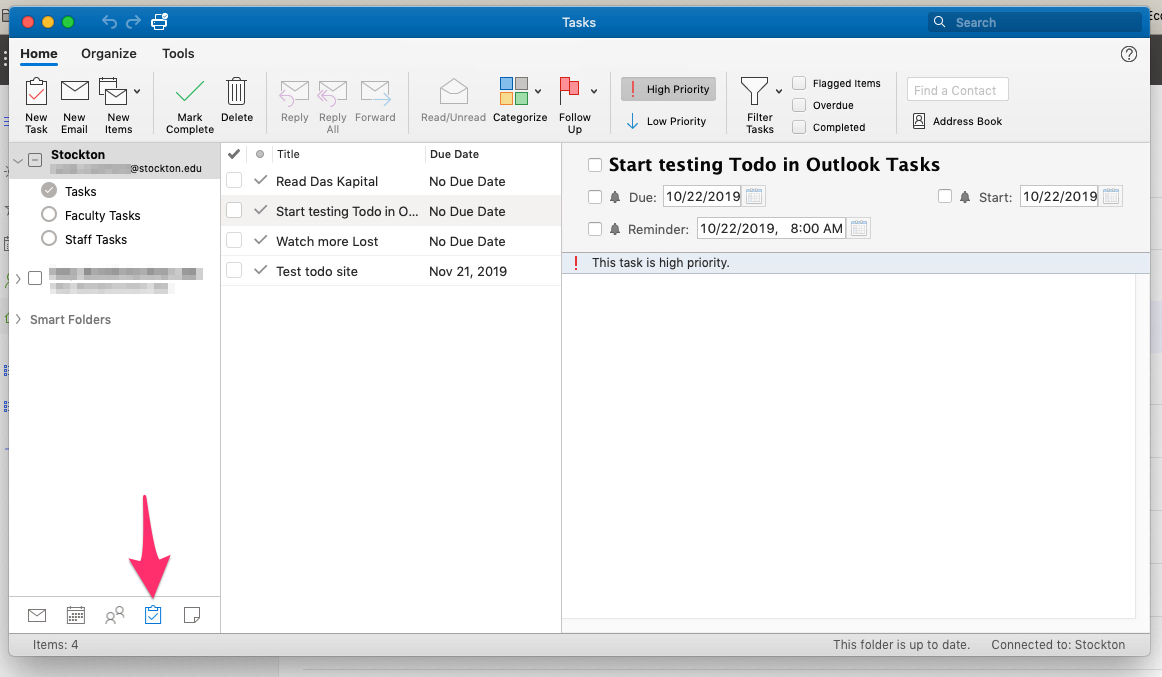The height and width of the screenshot is (677, 1162).
Task: Click the Filter Tasks funnel
Action: pos(754,91)
